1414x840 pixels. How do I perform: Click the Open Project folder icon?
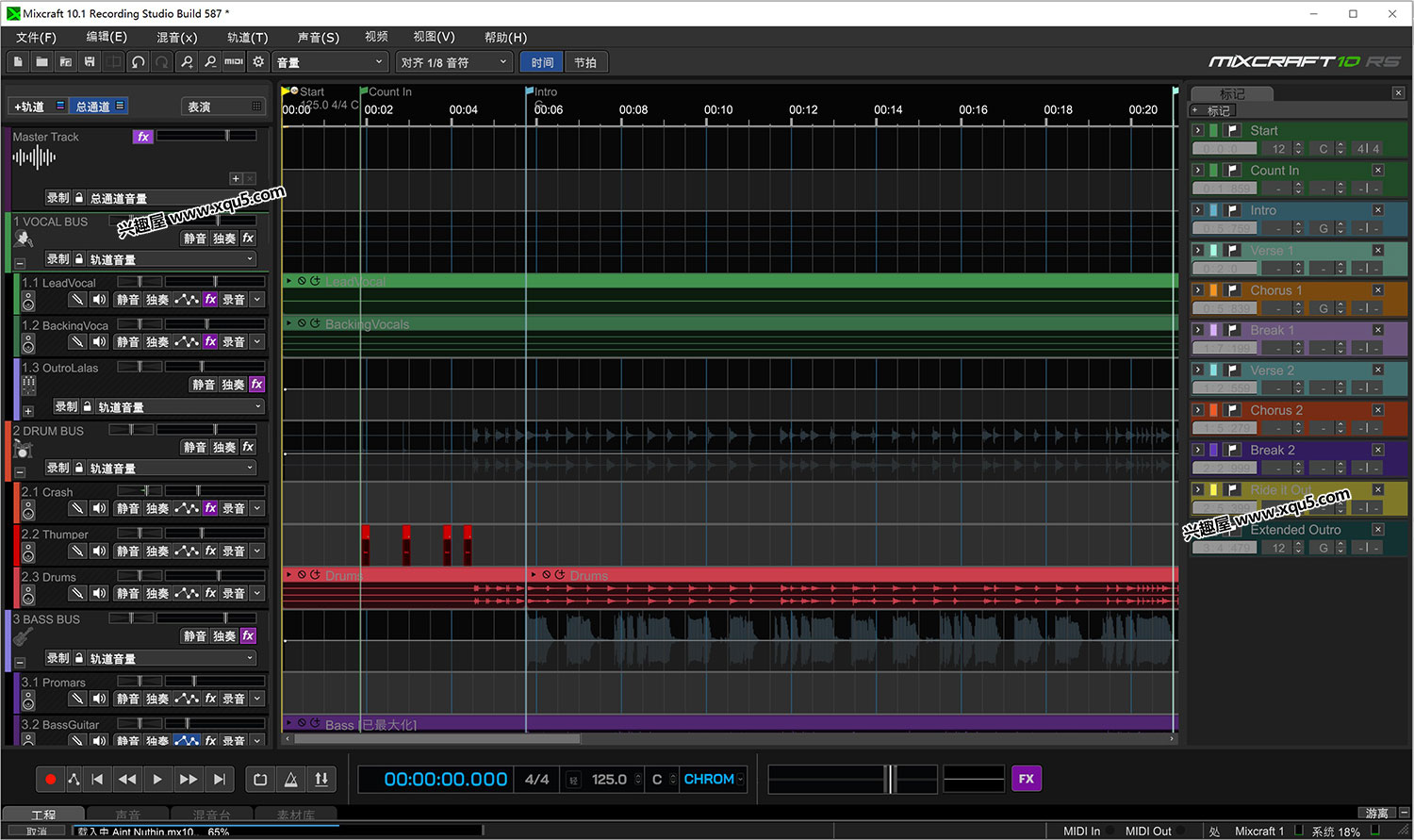click(x=41, y=62)
